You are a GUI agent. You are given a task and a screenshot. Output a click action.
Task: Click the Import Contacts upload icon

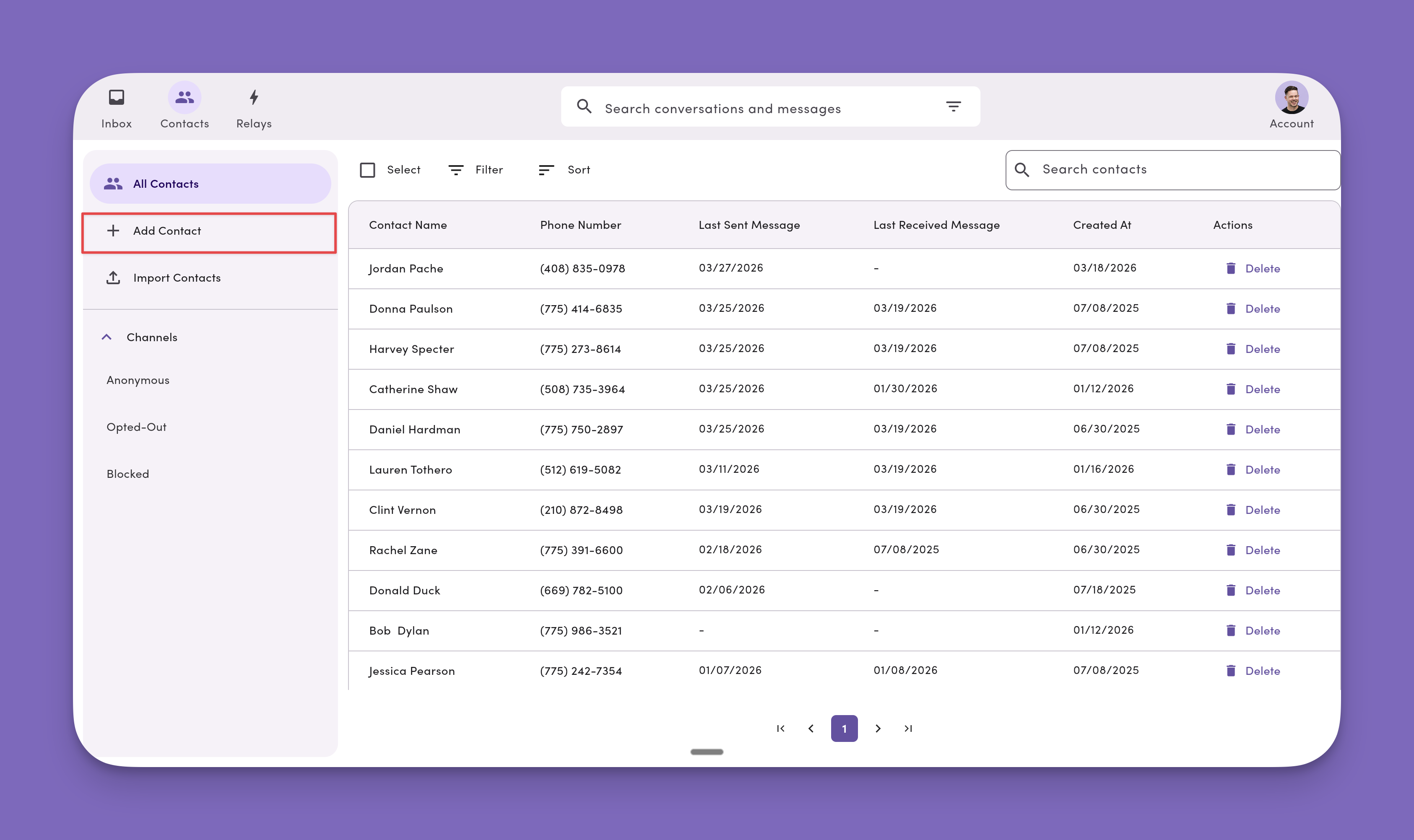pyautogui.click(x=113, y=278)
